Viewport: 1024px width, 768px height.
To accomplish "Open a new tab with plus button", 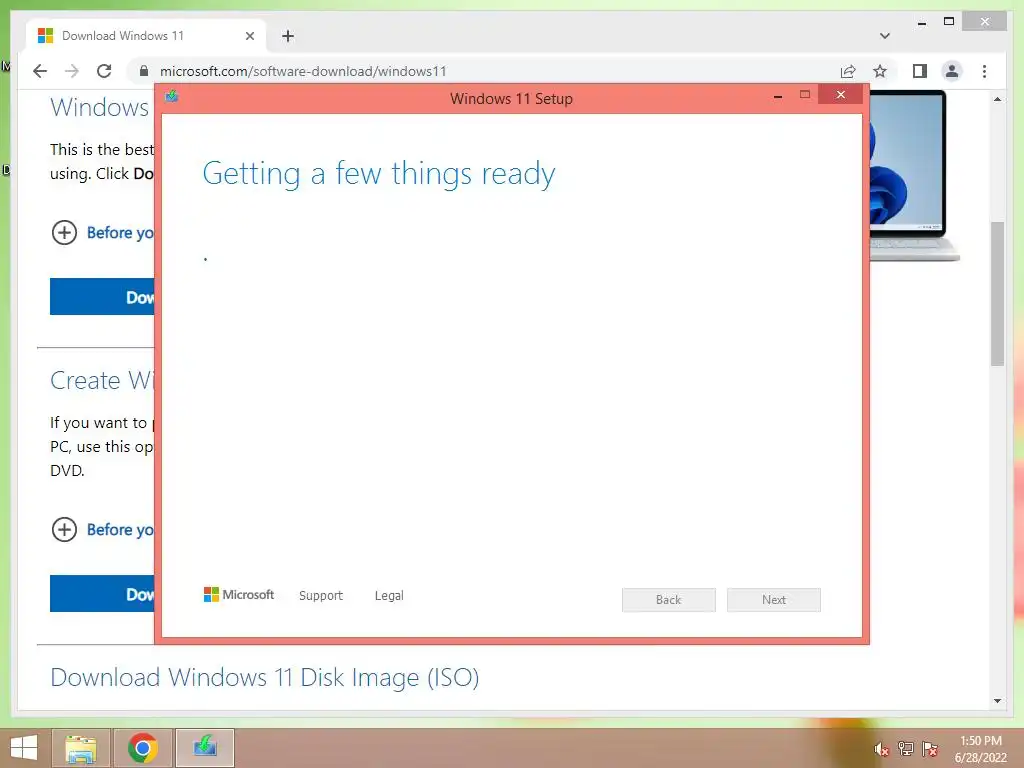I will pyautogui.click(x=288, y=36).
